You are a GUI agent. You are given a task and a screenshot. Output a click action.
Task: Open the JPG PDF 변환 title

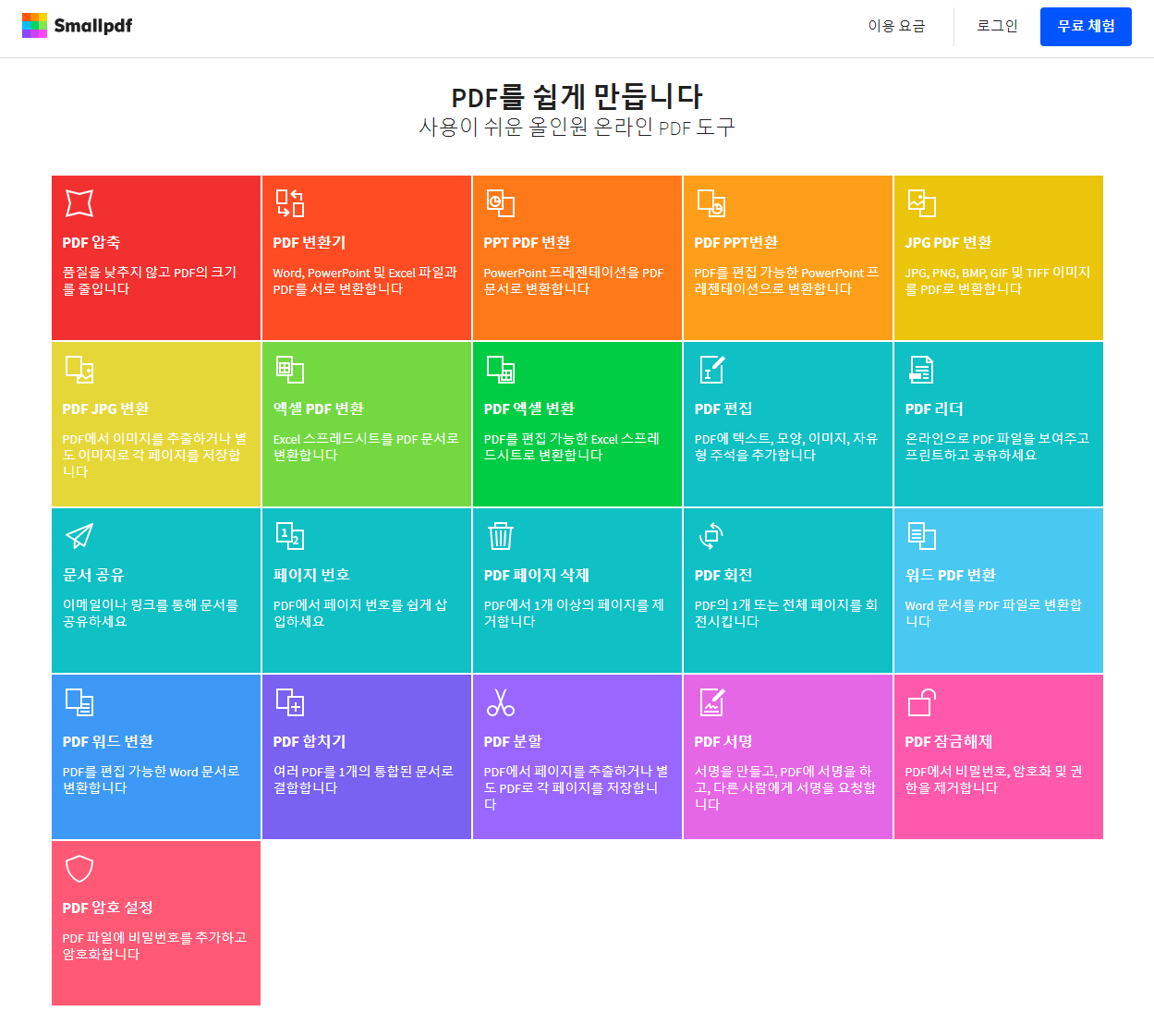click(948, 242)
